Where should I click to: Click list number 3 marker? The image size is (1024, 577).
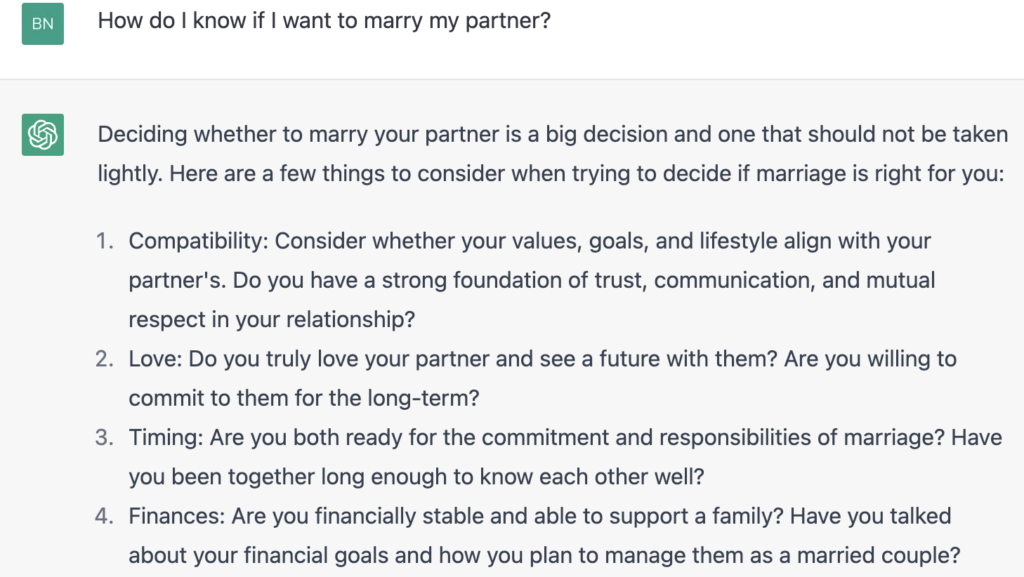(104, 437)
